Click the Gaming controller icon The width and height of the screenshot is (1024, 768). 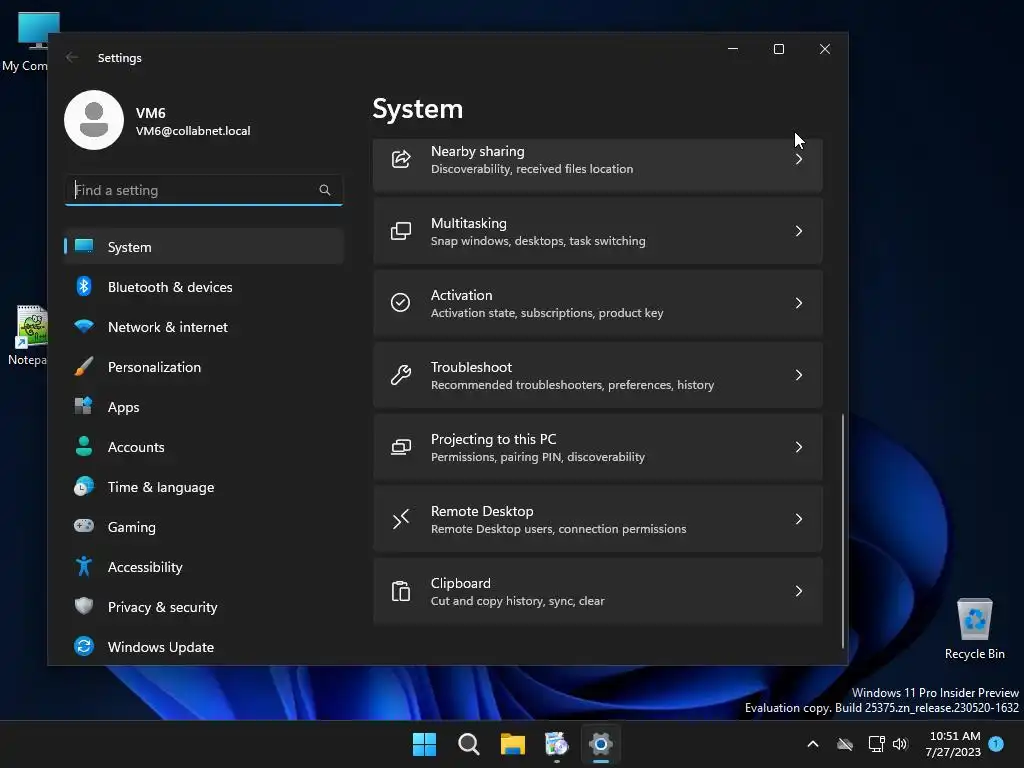[x=84, y=526]
